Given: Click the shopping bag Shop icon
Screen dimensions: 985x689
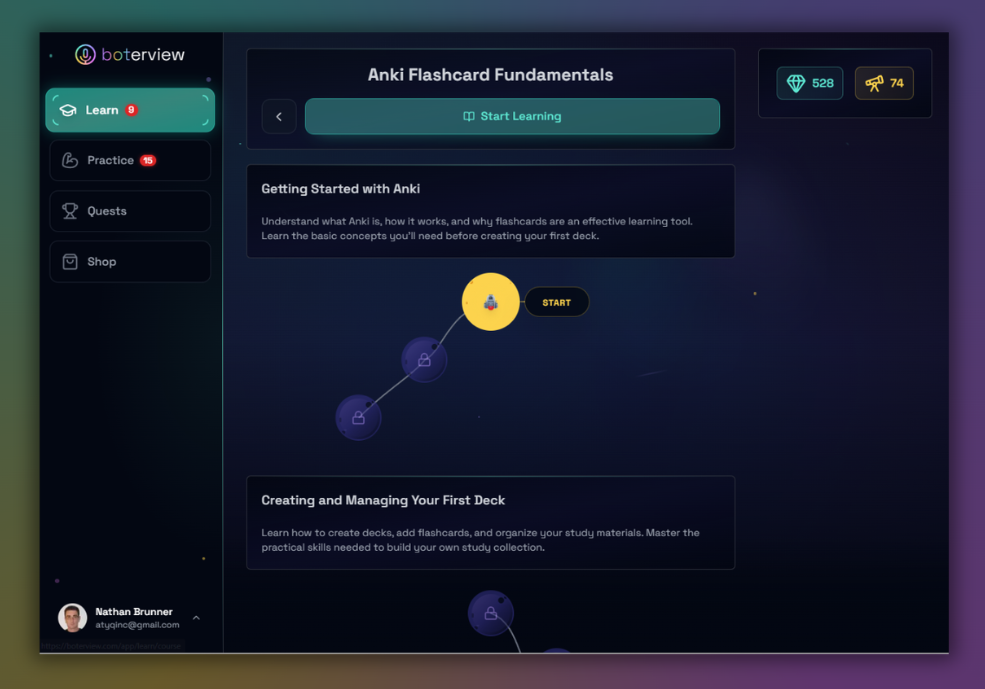Looking at the screenshot, I should pyautogui.click(x=70, y=262).
